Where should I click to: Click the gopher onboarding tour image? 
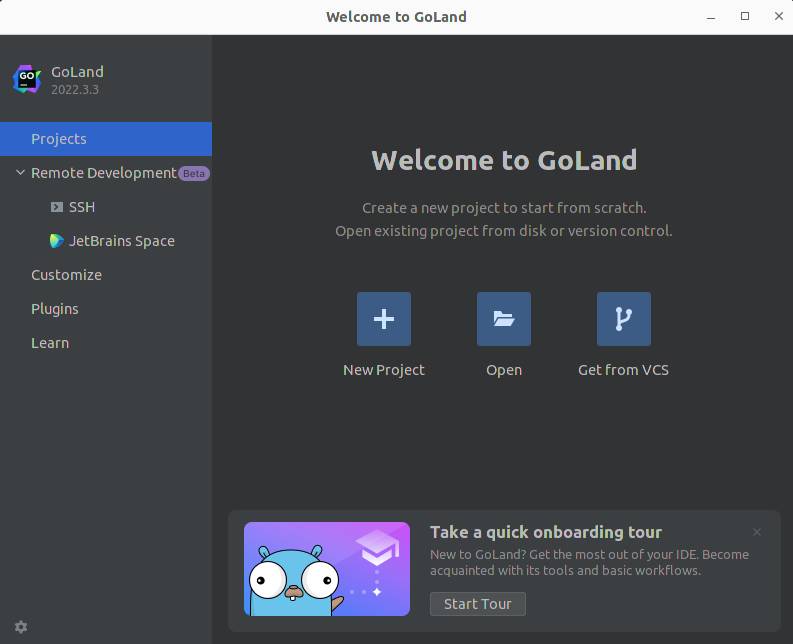(x=327, y=569)
